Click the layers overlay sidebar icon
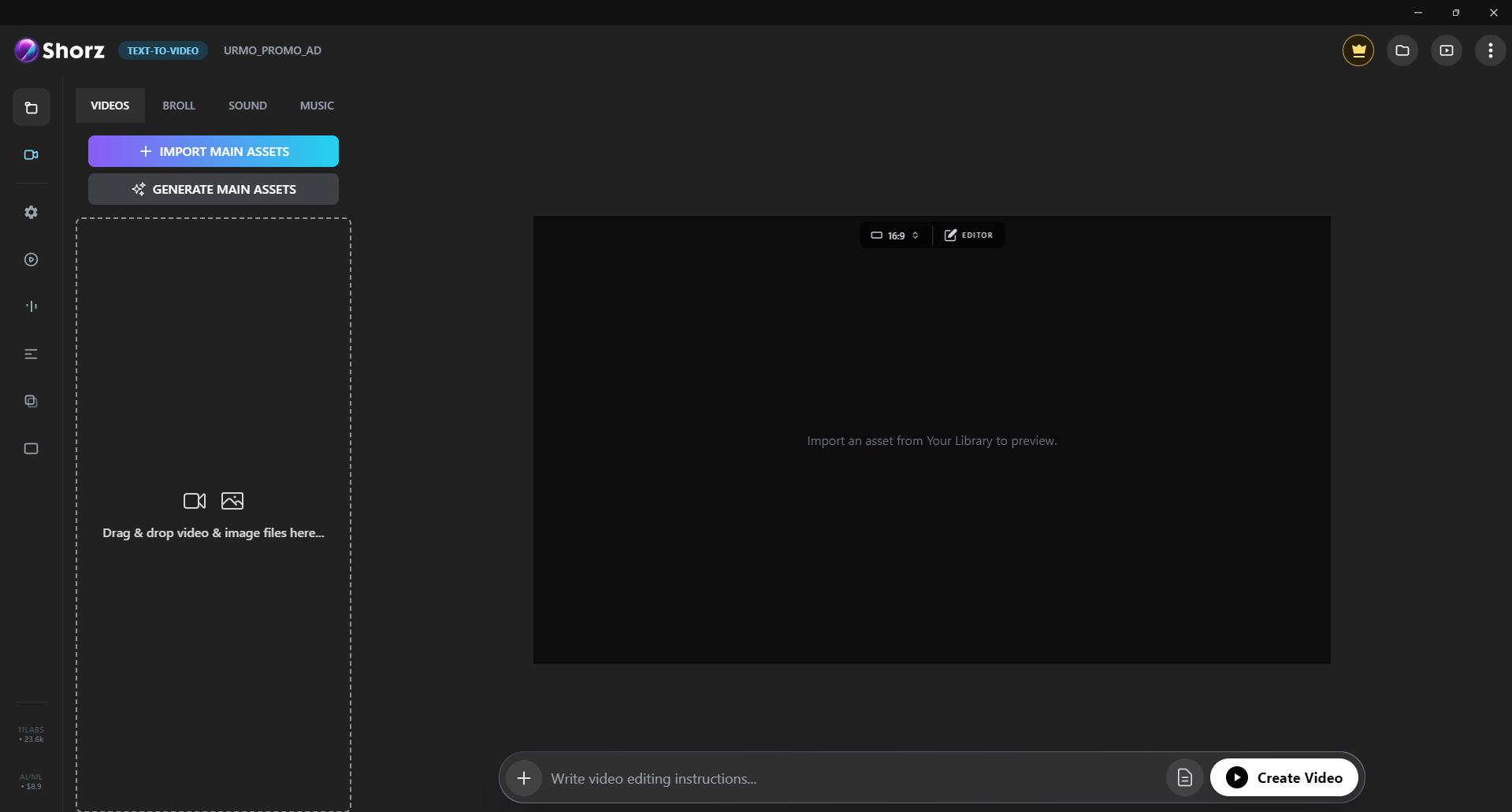This screenshot has height=812, width=1512. click(32, 402)
